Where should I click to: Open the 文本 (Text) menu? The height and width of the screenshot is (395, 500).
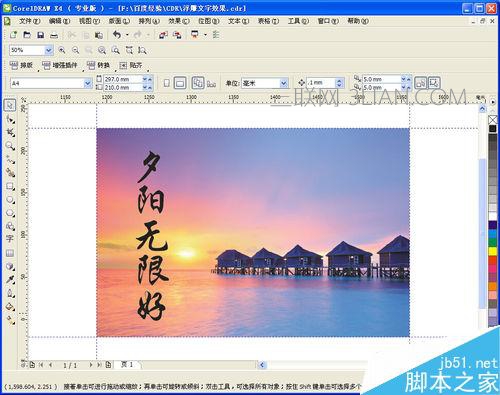[x=239, y=21]
